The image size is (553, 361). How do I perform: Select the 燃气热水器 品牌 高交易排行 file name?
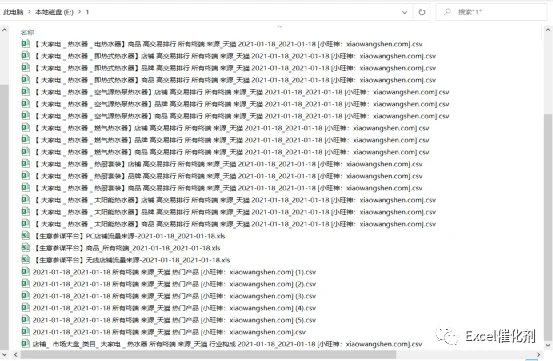pyautogui.click(x=232, y=140)
